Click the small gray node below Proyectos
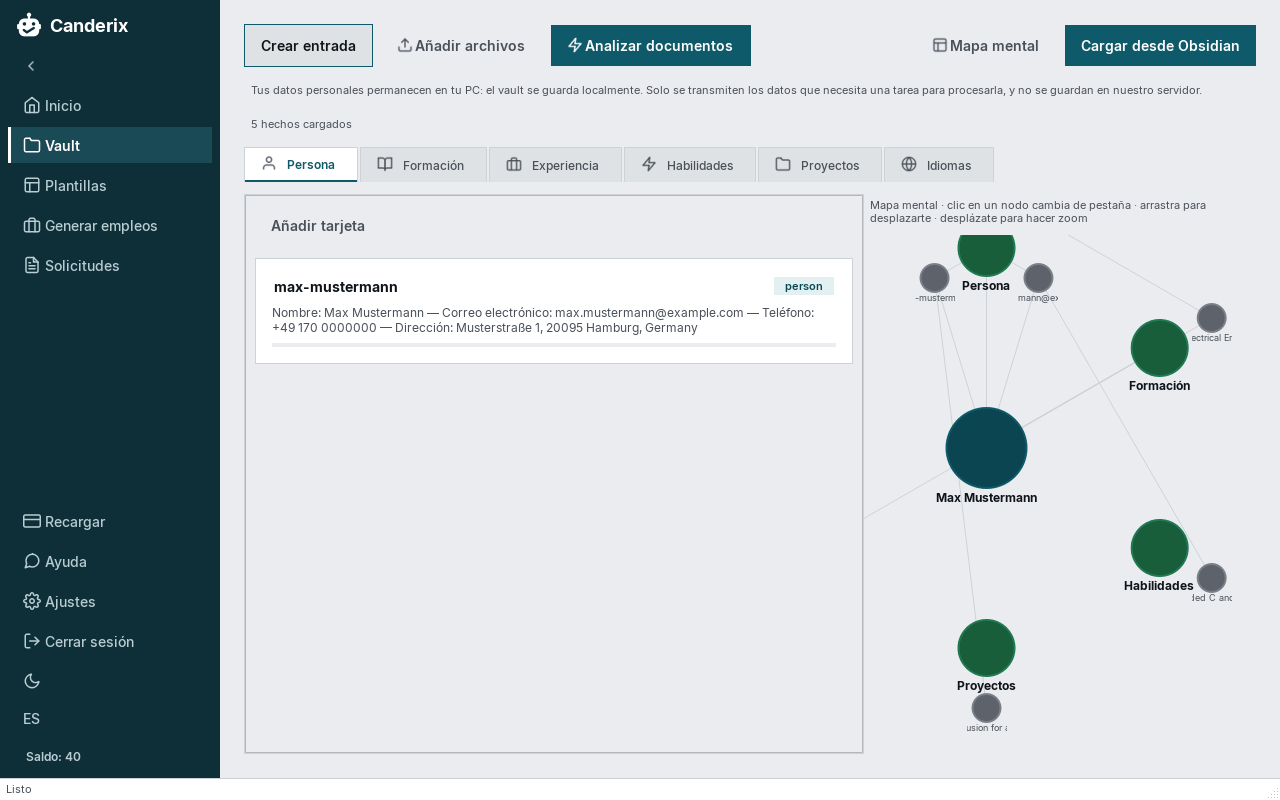 987,708
